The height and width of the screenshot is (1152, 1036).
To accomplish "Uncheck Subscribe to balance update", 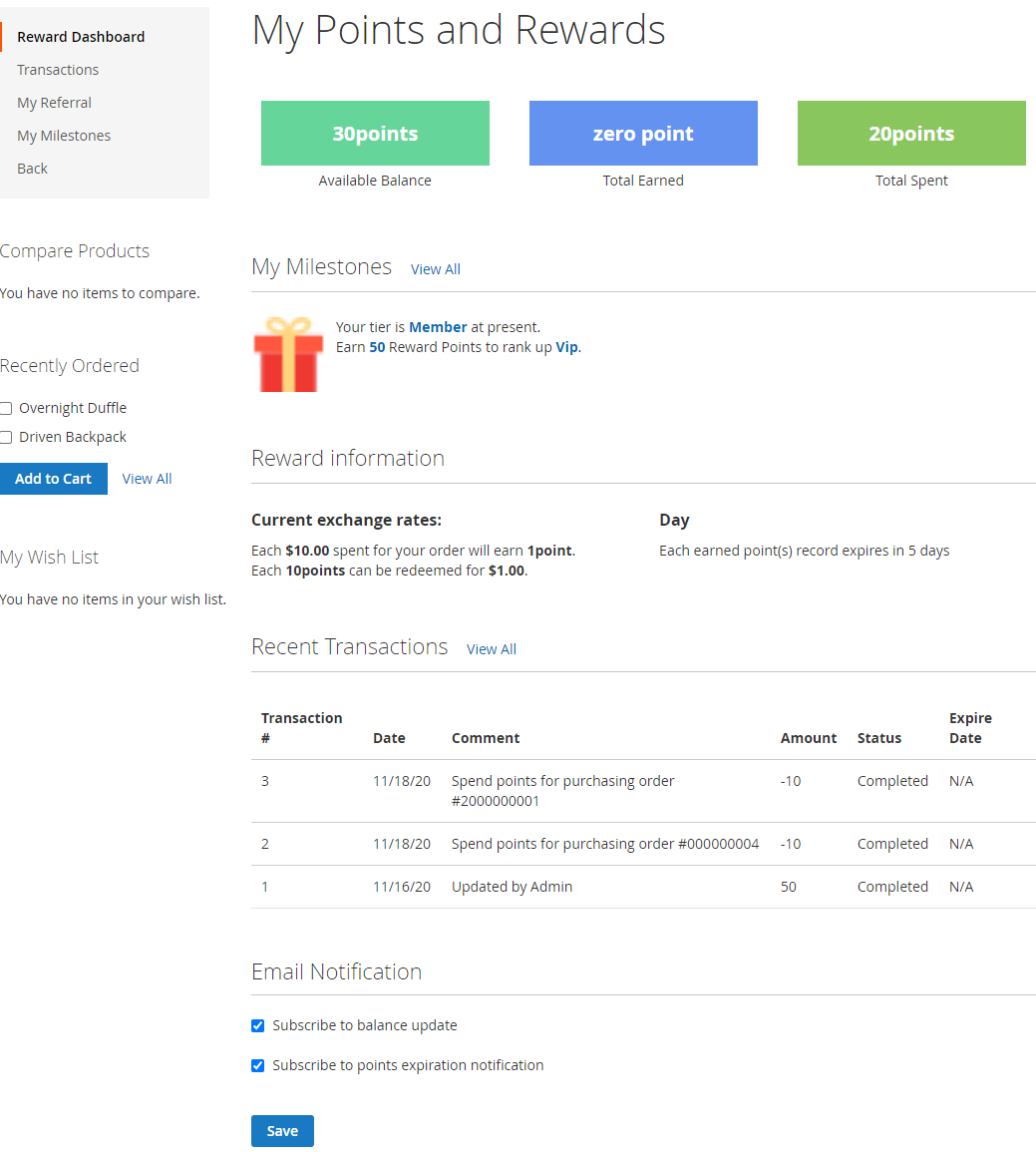I will click(x=258, y=1025).
